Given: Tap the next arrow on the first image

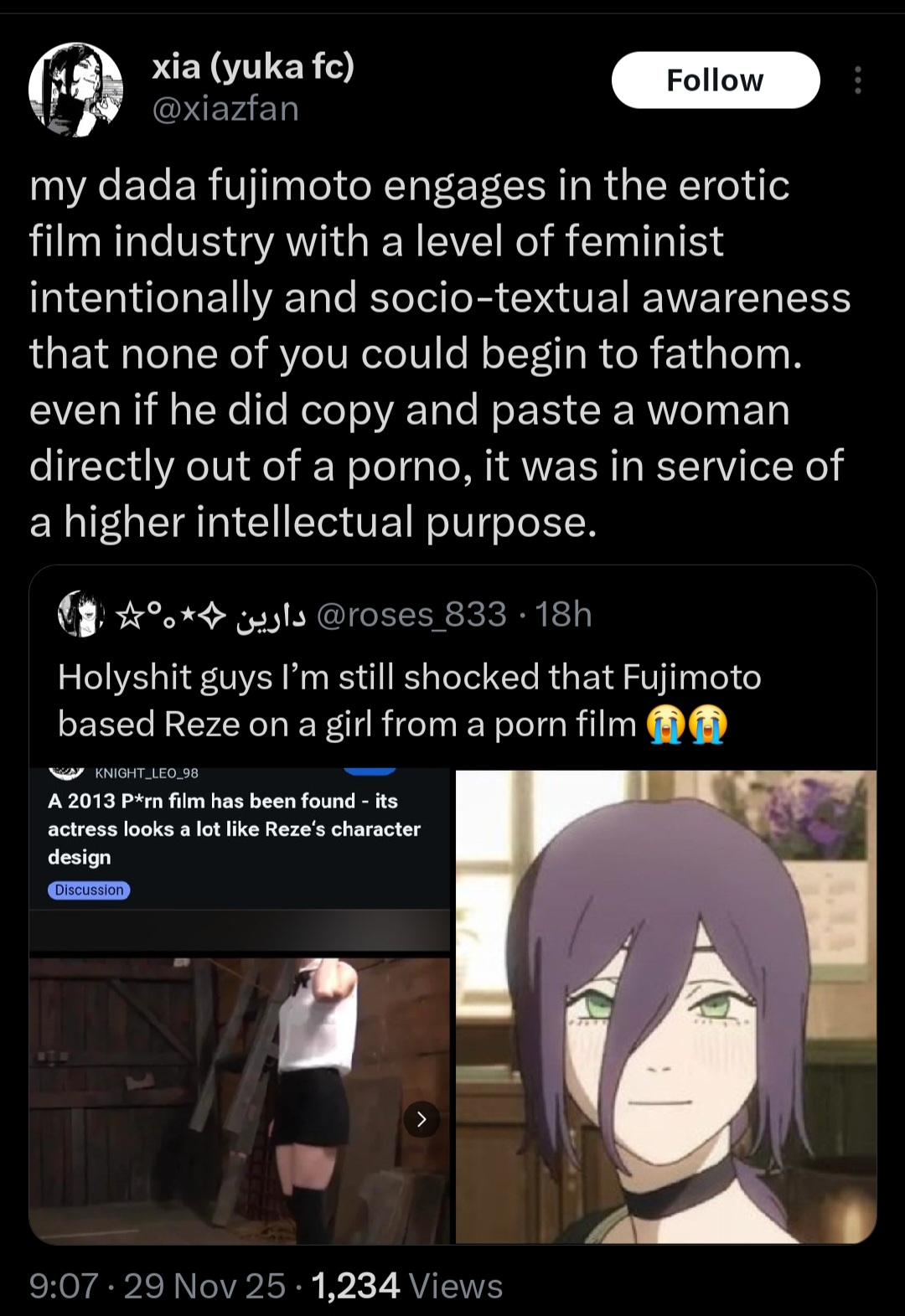Looking at the screenshot, I should 421,1118.
